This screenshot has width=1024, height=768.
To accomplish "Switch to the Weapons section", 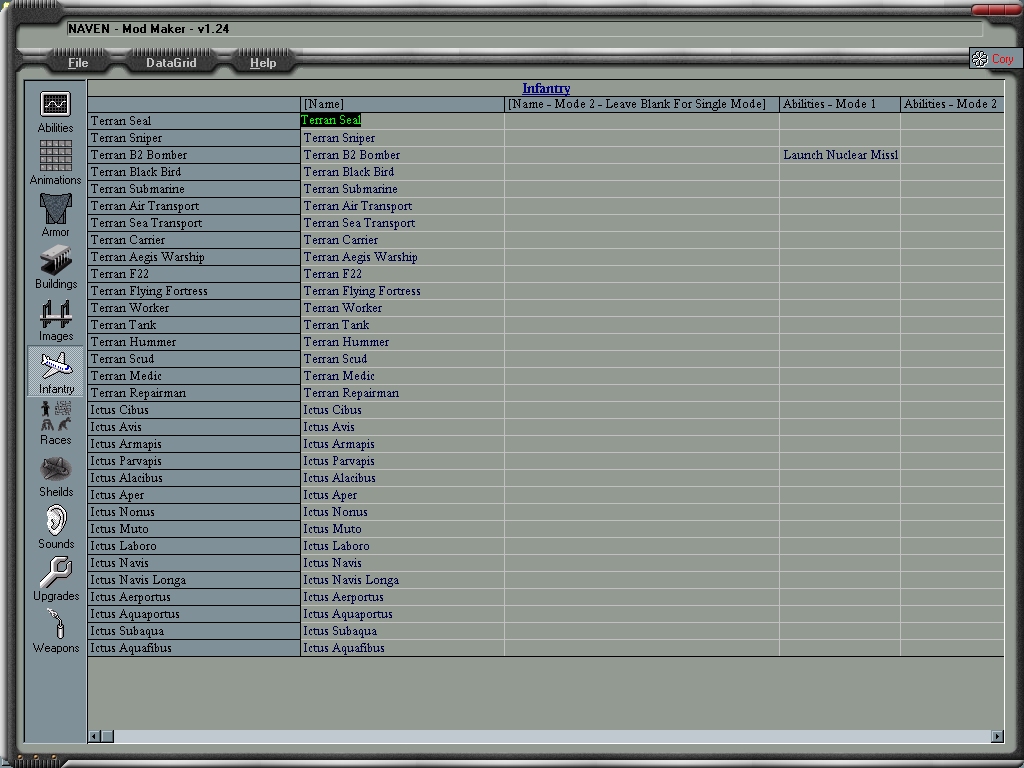I will (x=55, y=627).
